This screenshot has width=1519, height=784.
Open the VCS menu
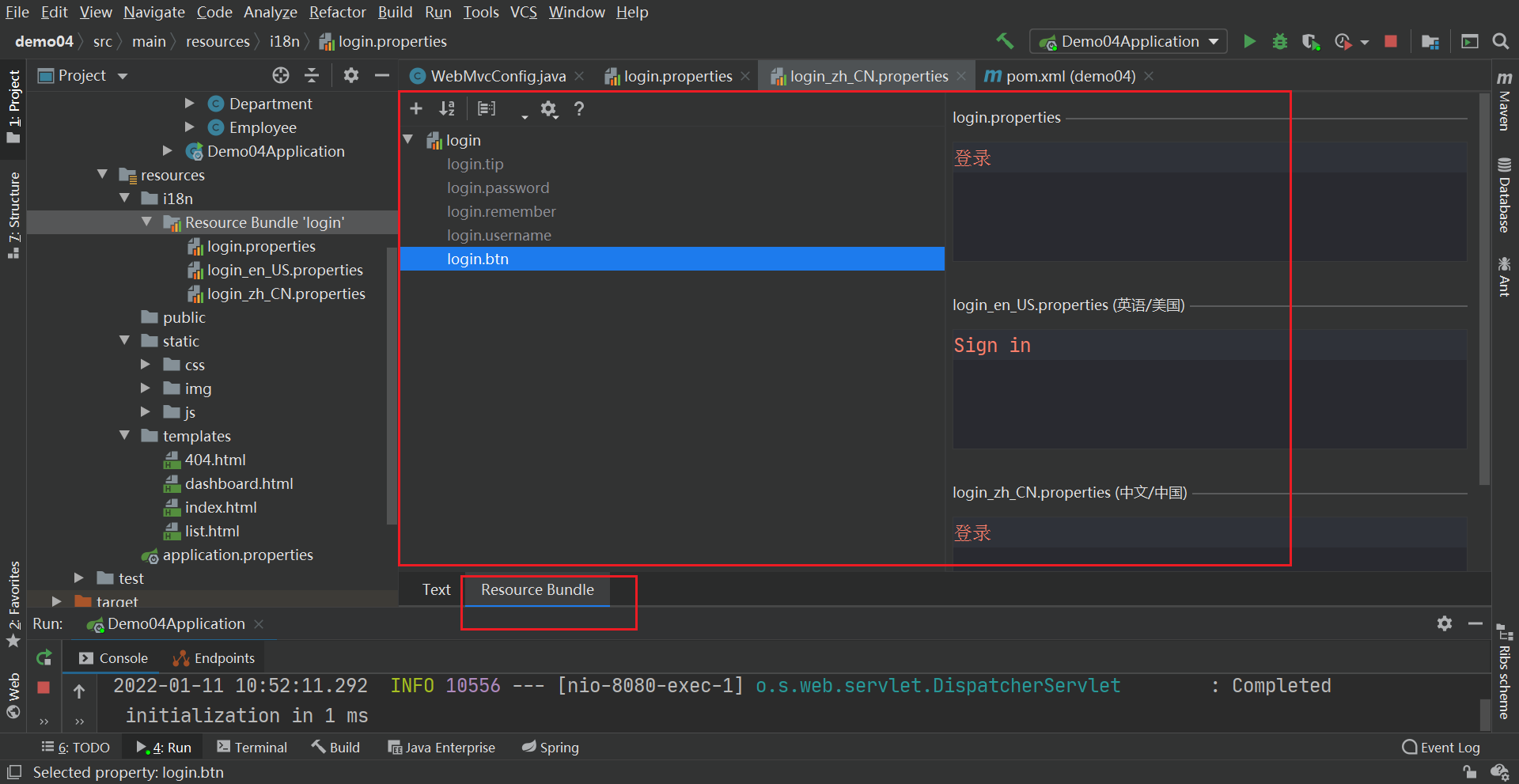(523, 12)
